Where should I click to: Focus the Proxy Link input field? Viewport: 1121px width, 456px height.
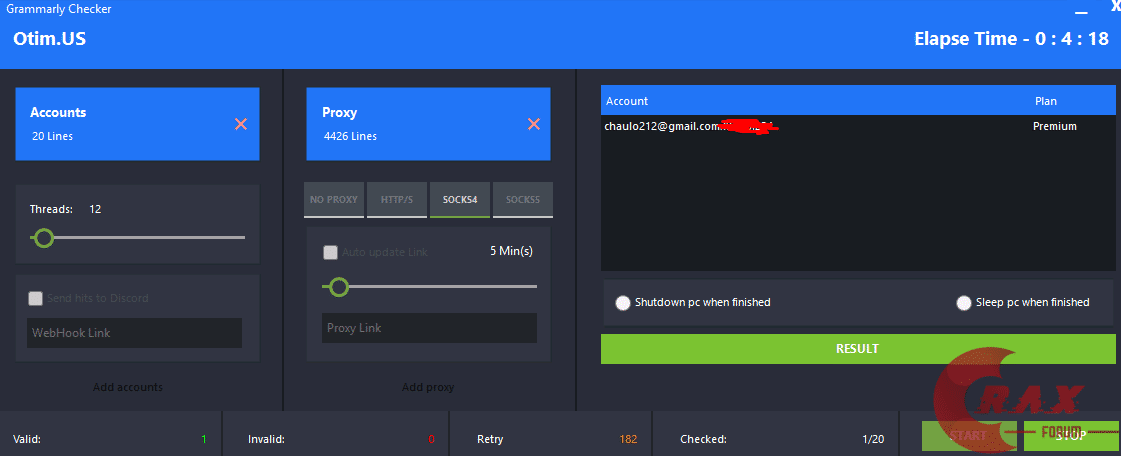coord(429,328)
